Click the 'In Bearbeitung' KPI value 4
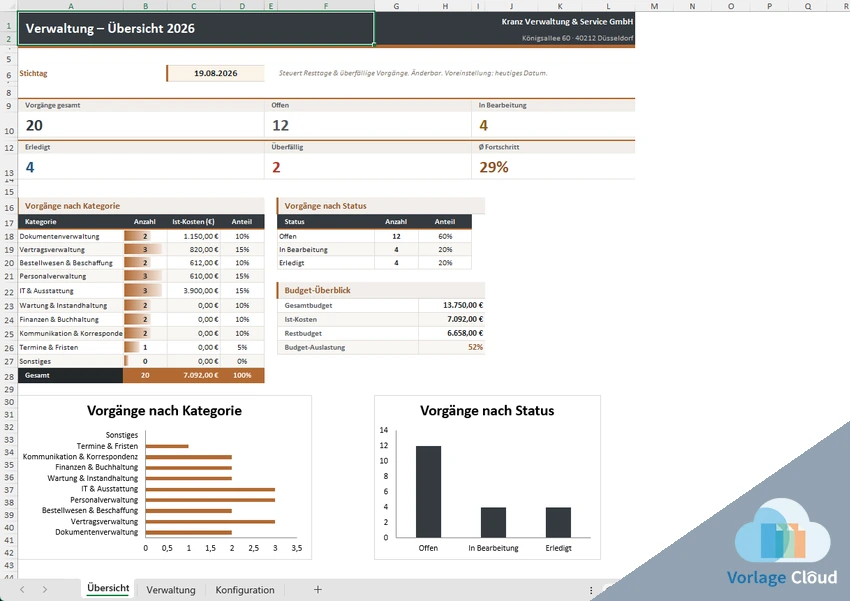This screenshot has height=601, width=850. [484, 125]
